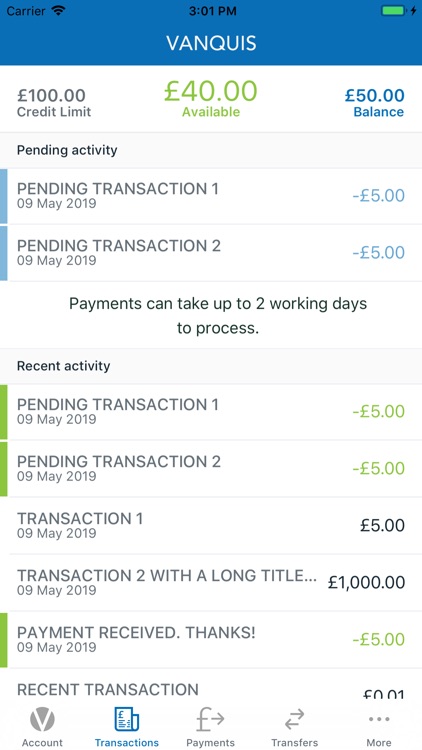Select the Payments tab label
The height and width of the screenshot is (750, 422).
coord(211,743)
